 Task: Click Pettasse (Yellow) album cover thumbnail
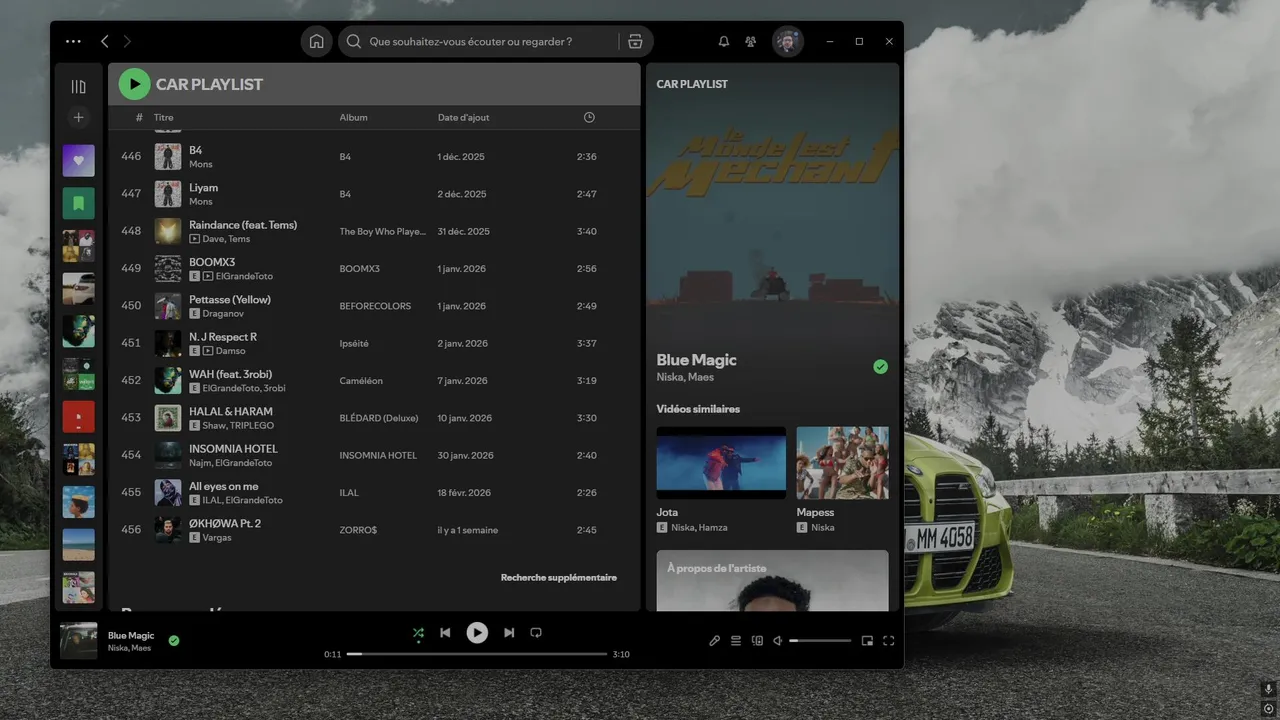click(x=167, y=306)
